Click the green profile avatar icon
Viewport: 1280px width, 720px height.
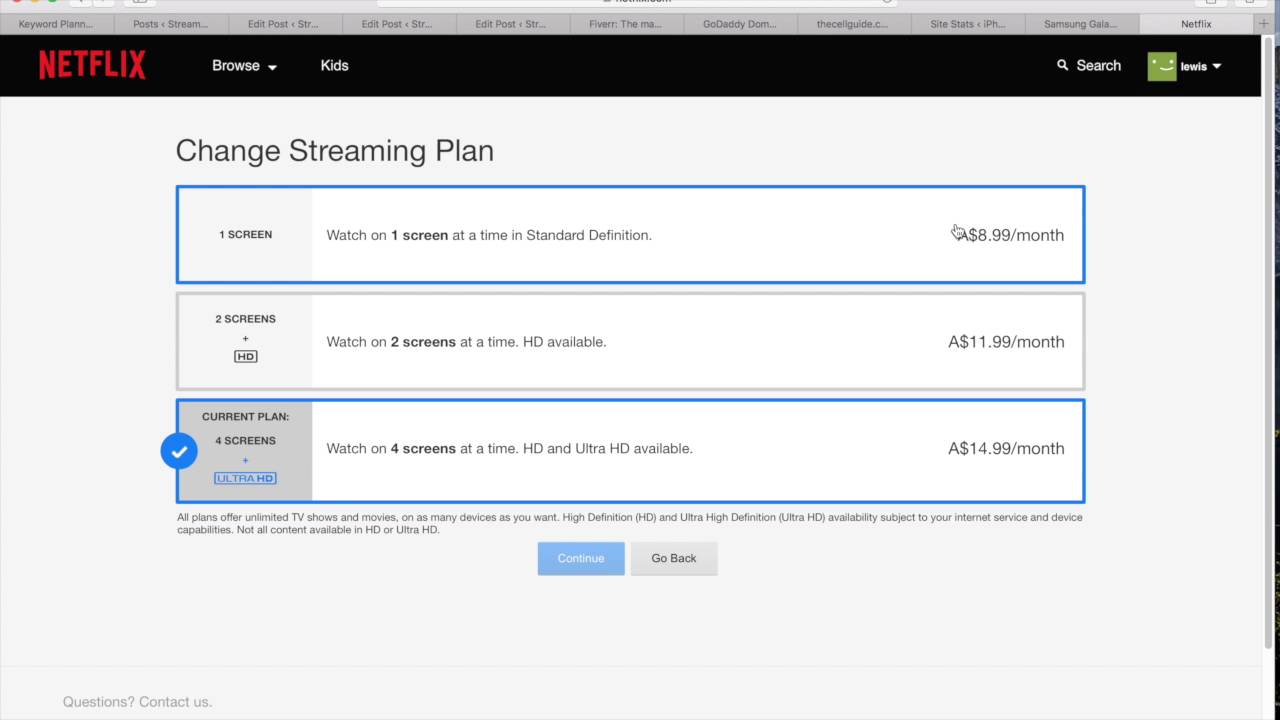tap(1162, 66)
